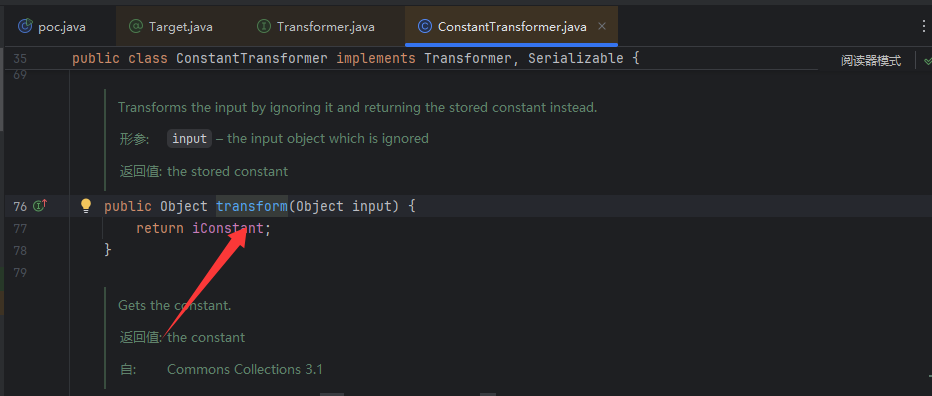Click the 'Commons Collections 3.1' doc text
Image resolution: width=932 pixels, height=396 pixels.
(x=244, y=369)
